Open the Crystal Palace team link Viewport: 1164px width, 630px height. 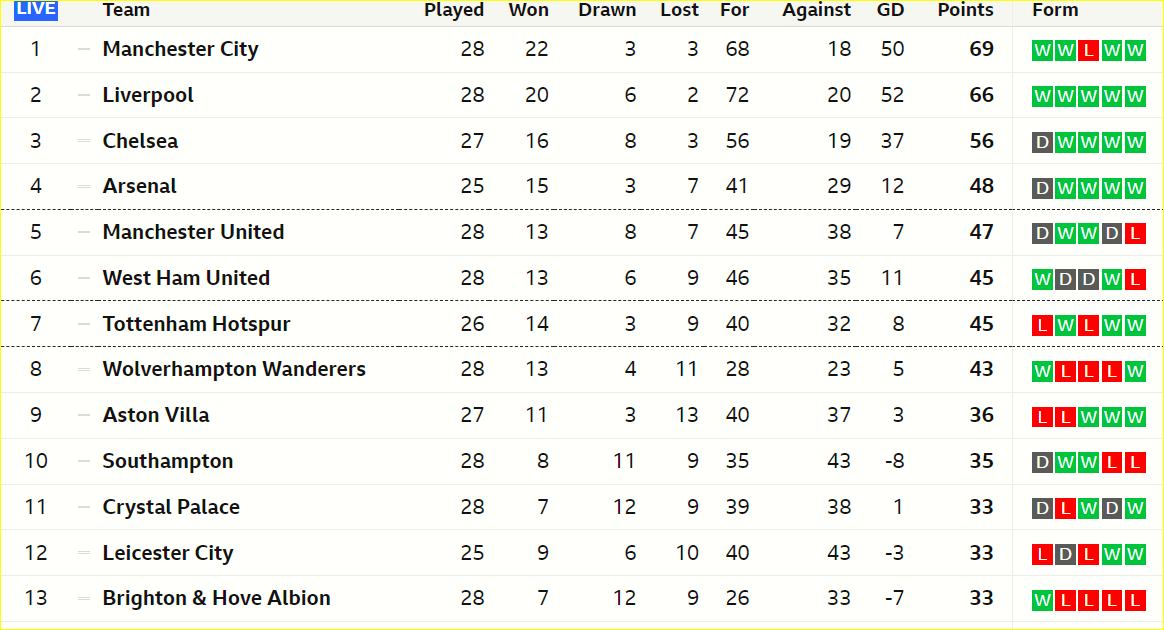(171, 507)
